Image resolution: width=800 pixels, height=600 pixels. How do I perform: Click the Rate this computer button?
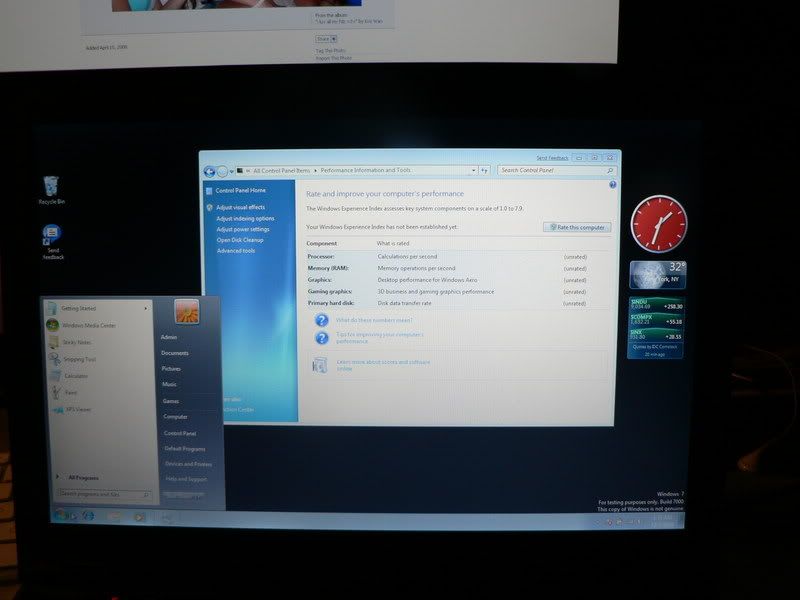pos(577,228)
